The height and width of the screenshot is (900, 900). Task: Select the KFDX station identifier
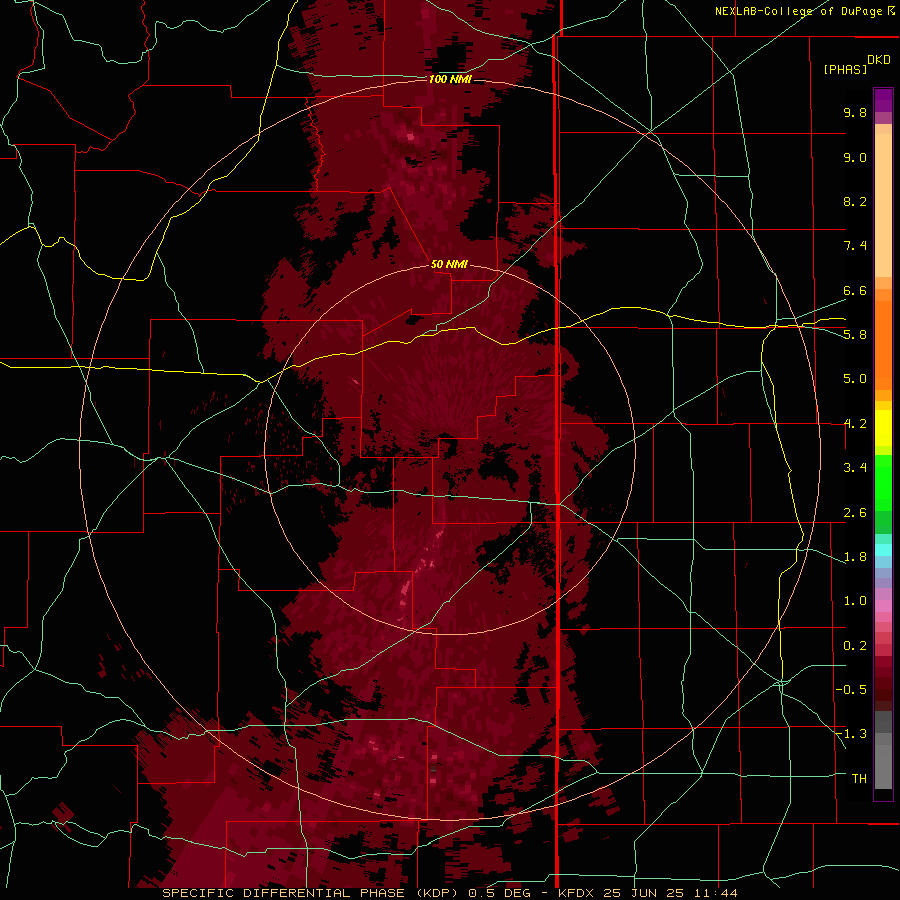click(x=578, y=893)
